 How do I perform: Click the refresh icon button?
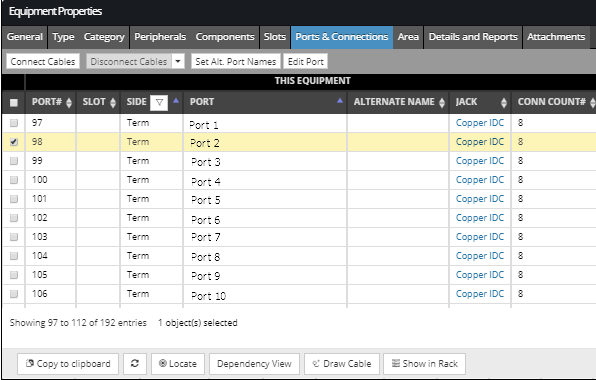(135, 364)
